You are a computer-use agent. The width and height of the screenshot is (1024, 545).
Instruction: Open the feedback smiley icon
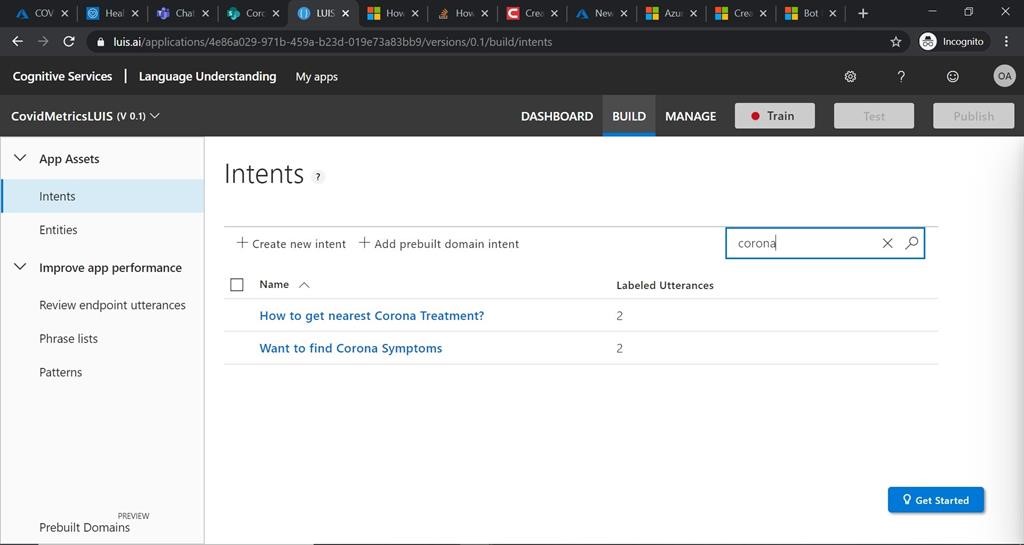tap(952, 77)
